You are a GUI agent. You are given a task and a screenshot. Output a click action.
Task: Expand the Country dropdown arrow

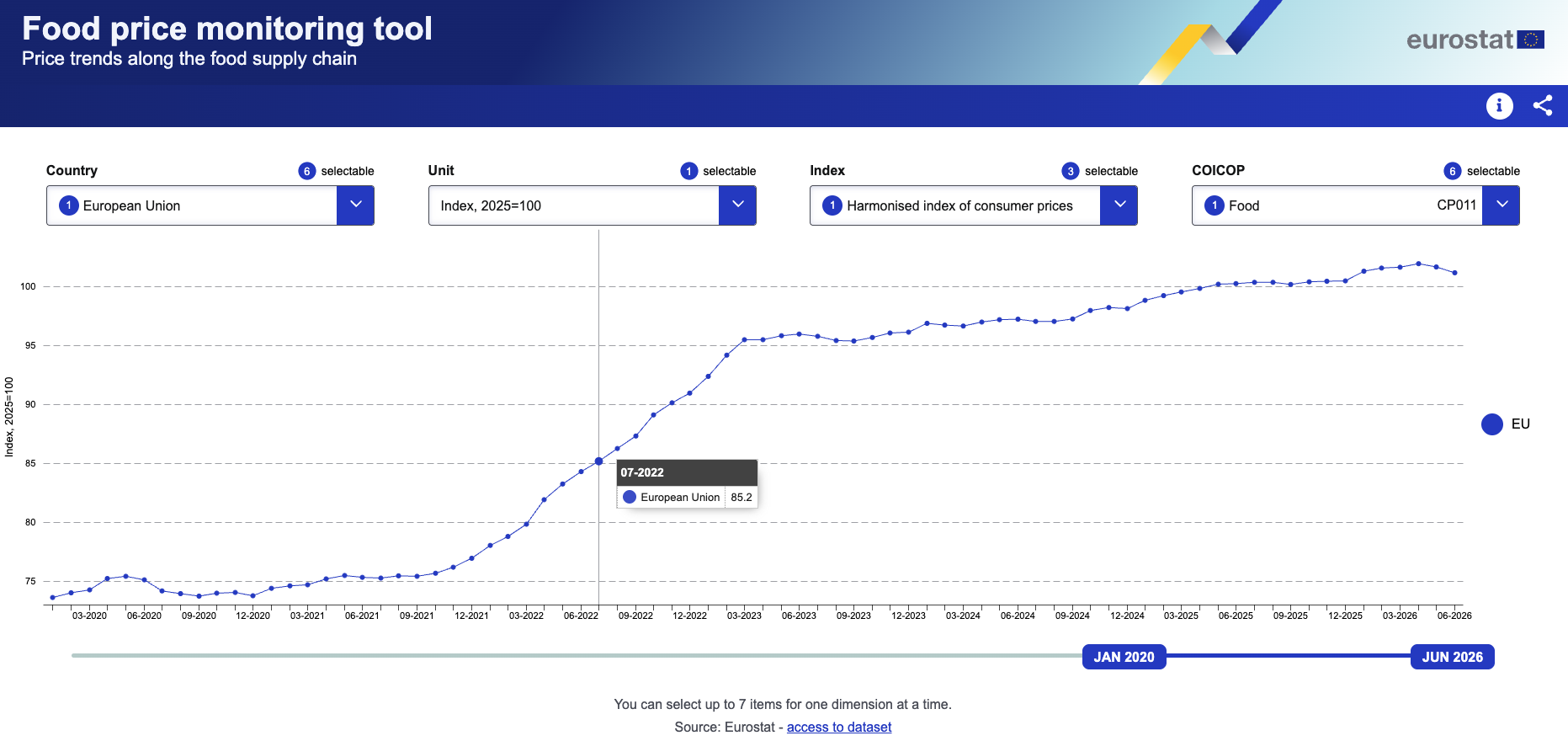pos(355,205)
